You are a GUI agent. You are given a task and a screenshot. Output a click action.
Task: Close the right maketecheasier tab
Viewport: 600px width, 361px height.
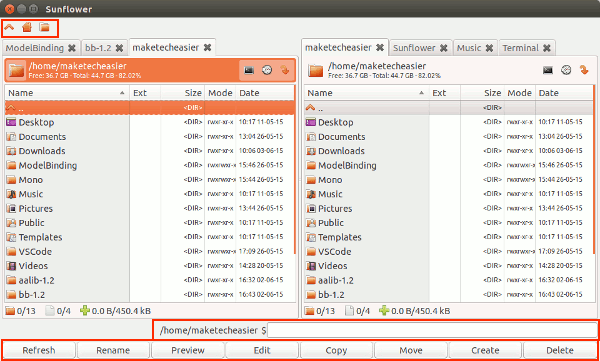coord(380,47)
